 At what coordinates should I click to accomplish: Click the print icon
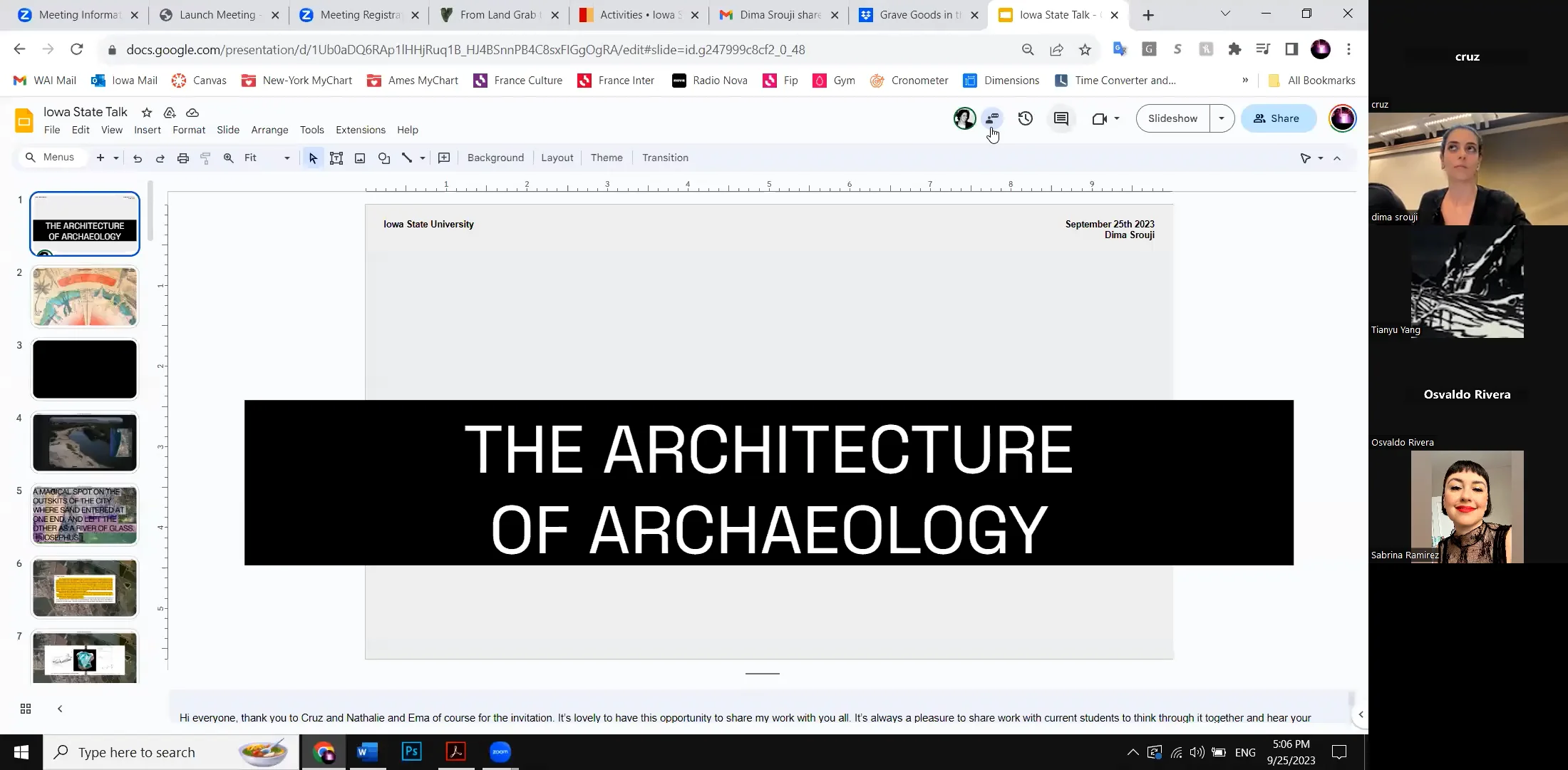point(183,158)
